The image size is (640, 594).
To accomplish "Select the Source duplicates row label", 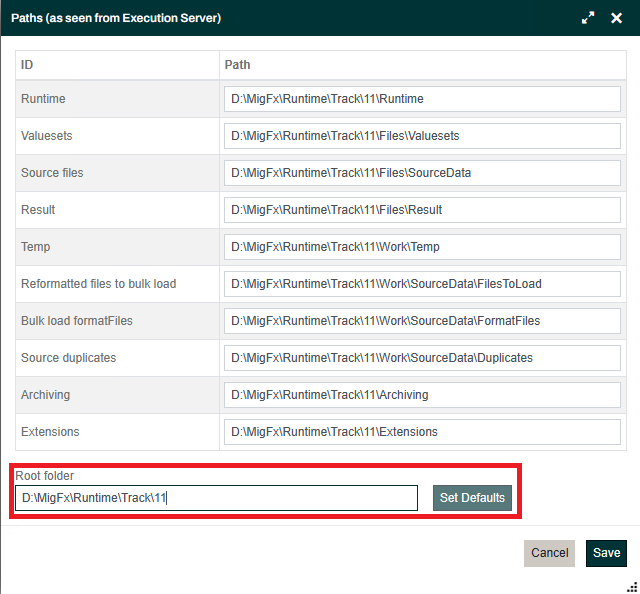I will coord(69,358).
